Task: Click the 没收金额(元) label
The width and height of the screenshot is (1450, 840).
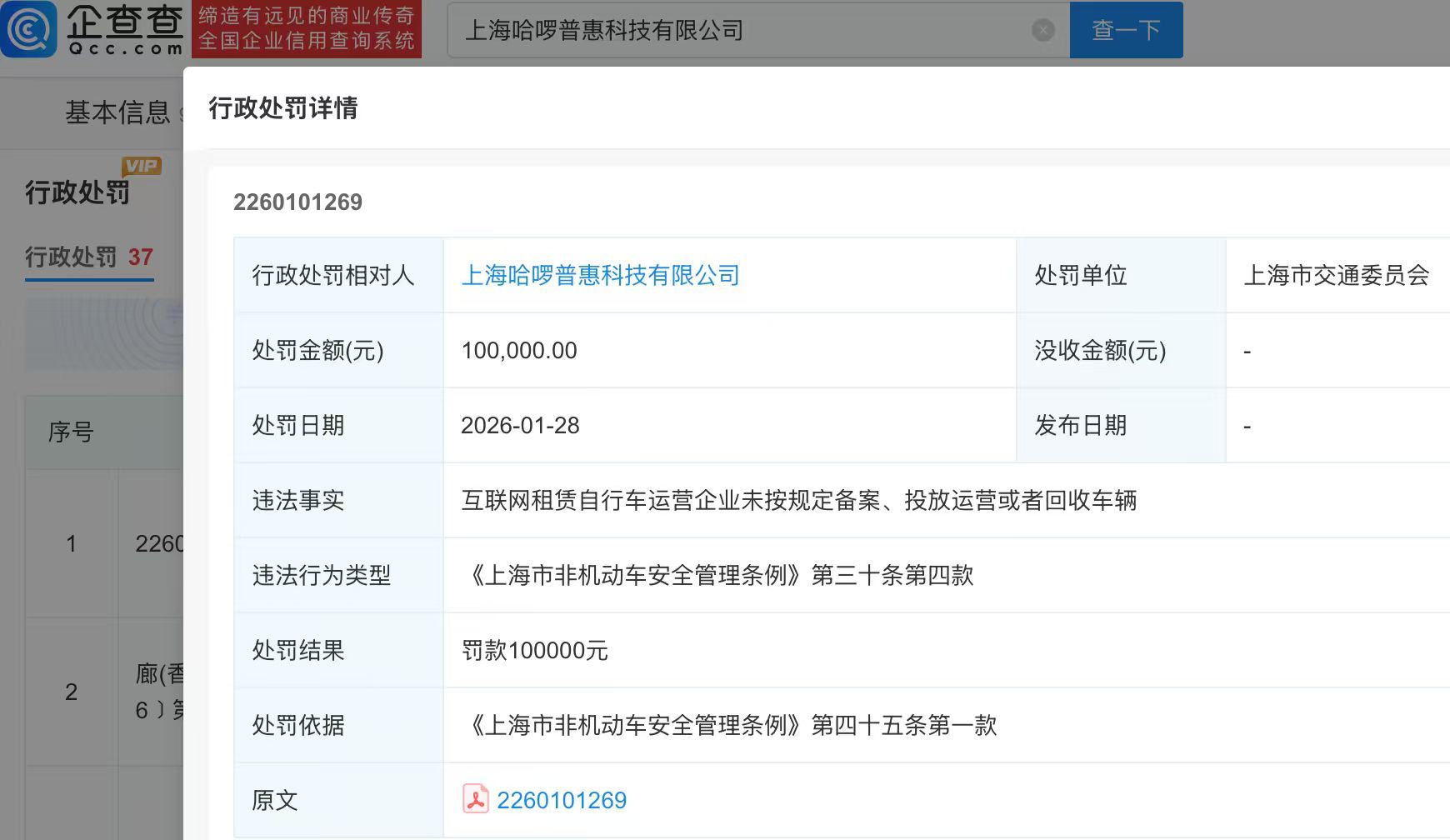Action: pyautogui.click(x=1100, y=350)
